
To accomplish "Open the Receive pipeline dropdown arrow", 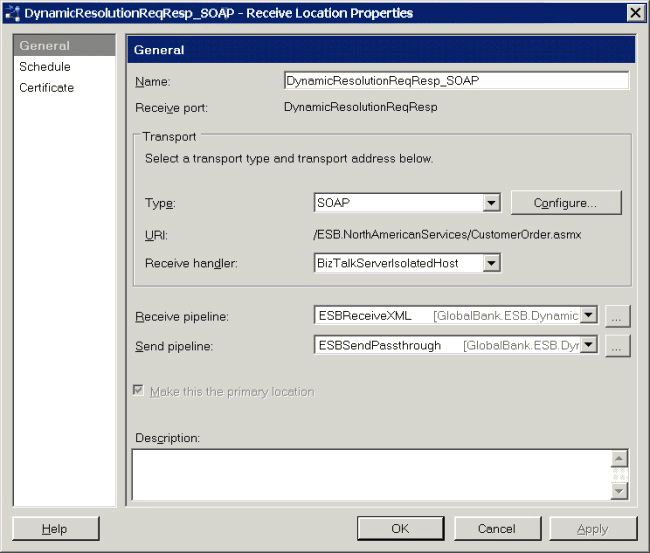I will click(589, 315).
